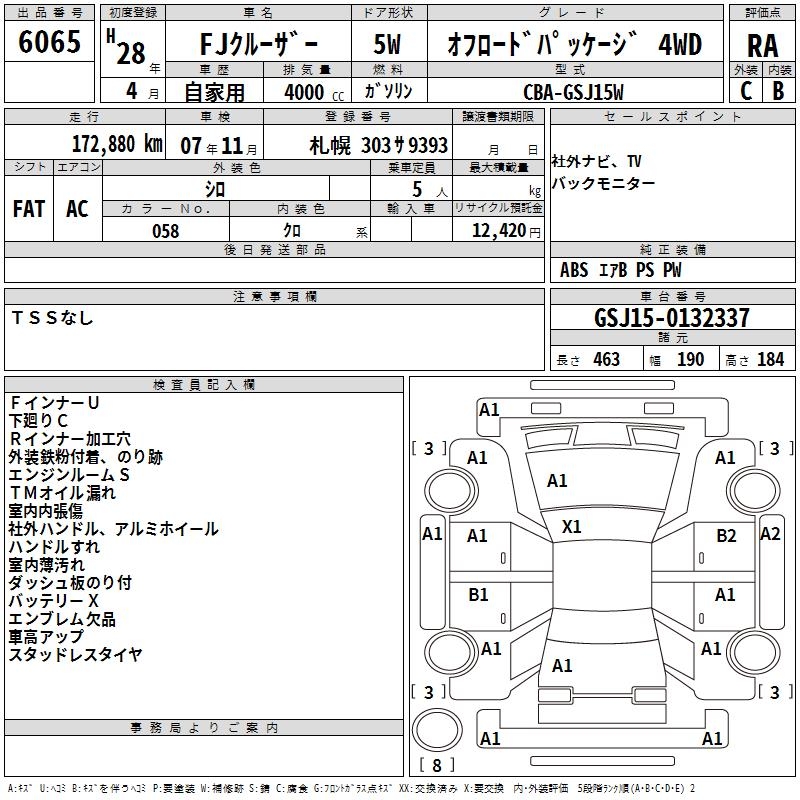Select chassis number GSJ15-0132337

(x=672, y=317)
